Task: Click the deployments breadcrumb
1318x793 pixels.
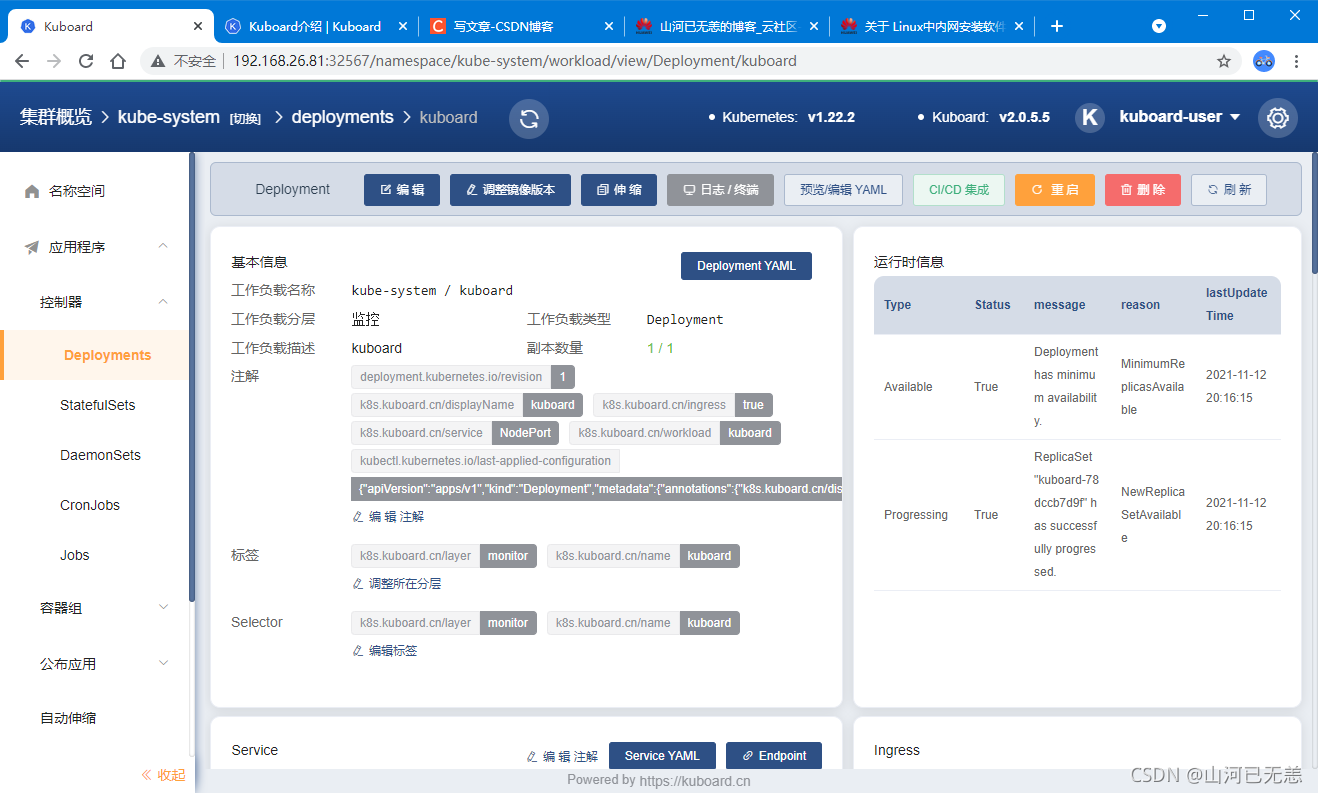Action: coord(342,117)
